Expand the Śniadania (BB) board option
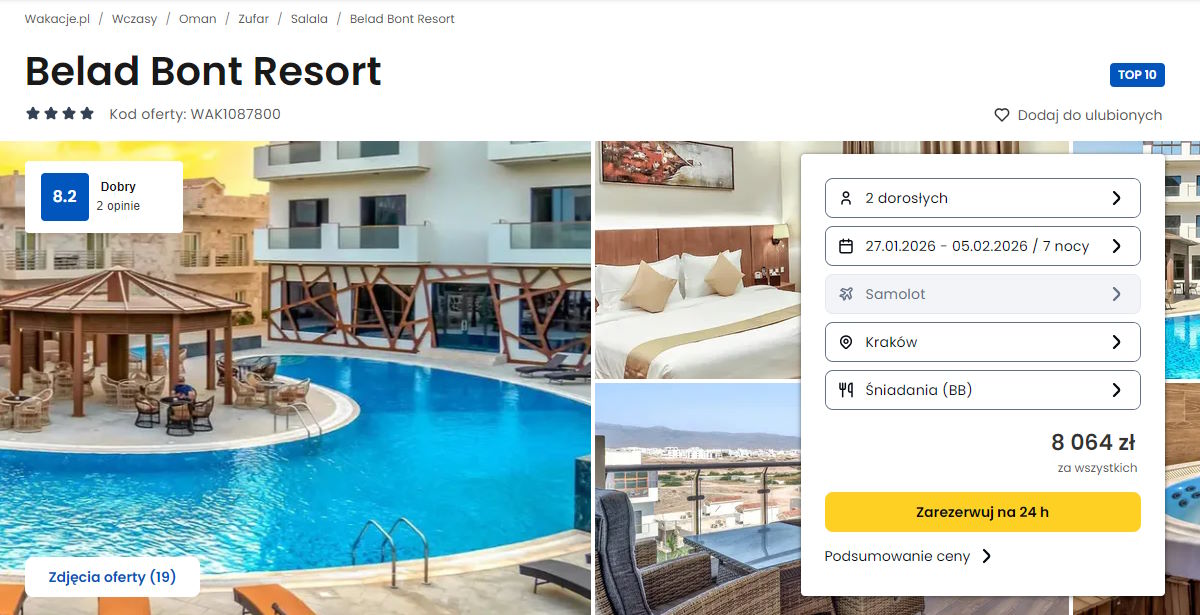 [x=983, y=390]
